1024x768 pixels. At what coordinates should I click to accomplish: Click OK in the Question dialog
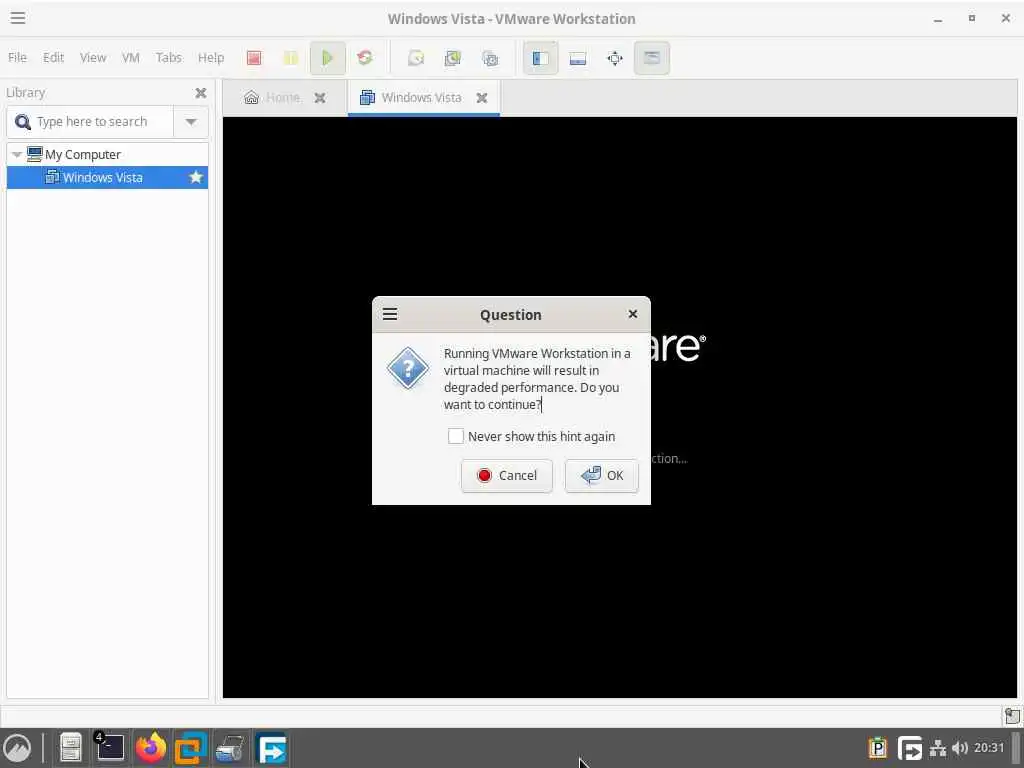pyautogui.click(x=601, y=475)
